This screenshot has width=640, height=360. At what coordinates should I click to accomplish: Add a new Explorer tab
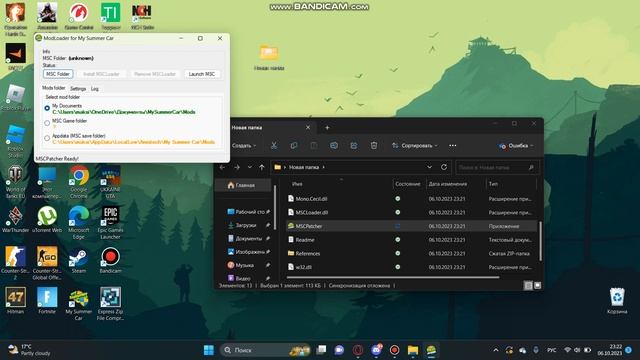[x=327, y=128]
